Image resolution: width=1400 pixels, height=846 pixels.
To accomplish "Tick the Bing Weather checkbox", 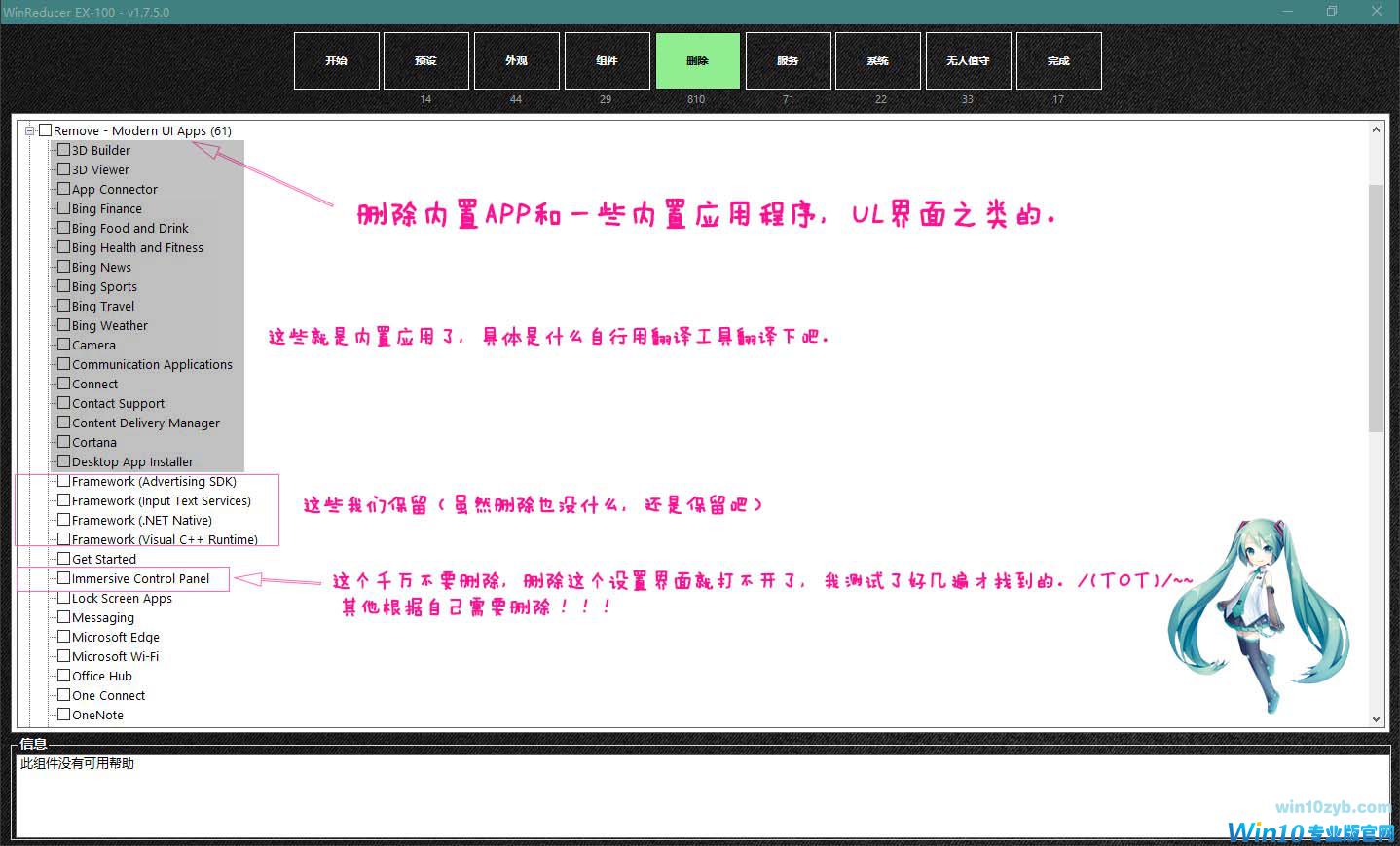I will 64,325.
